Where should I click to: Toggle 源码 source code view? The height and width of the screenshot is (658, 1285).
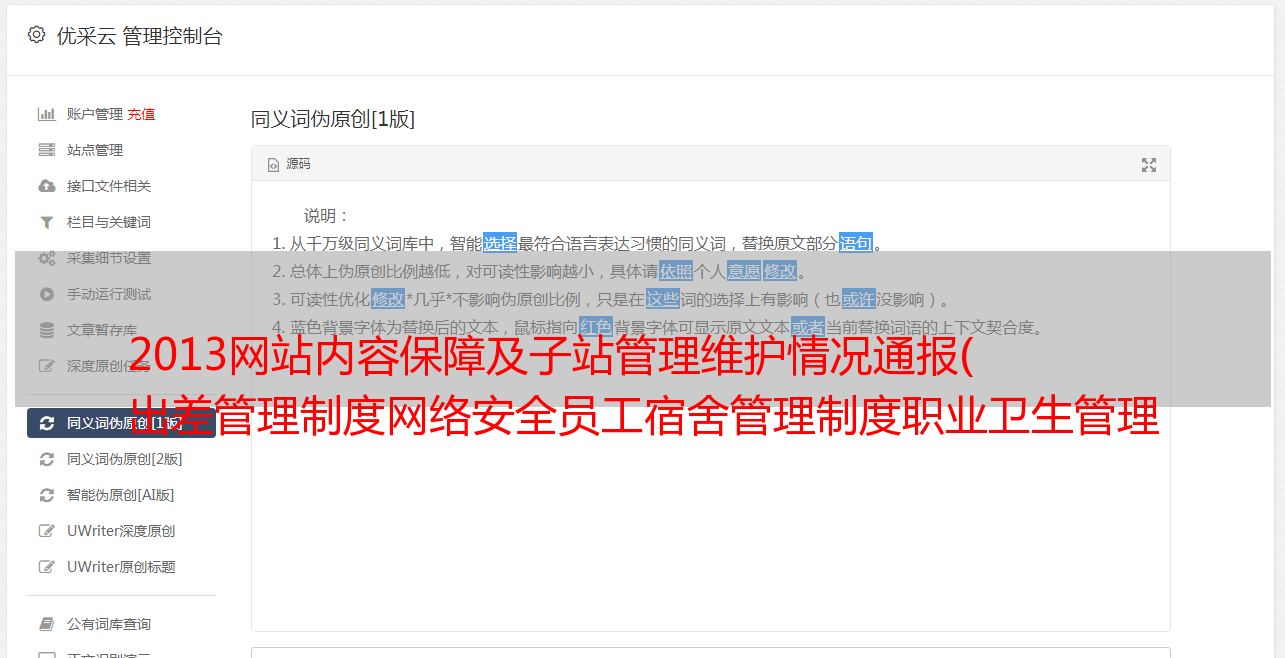pyautogui.click(x=289, y=164)
